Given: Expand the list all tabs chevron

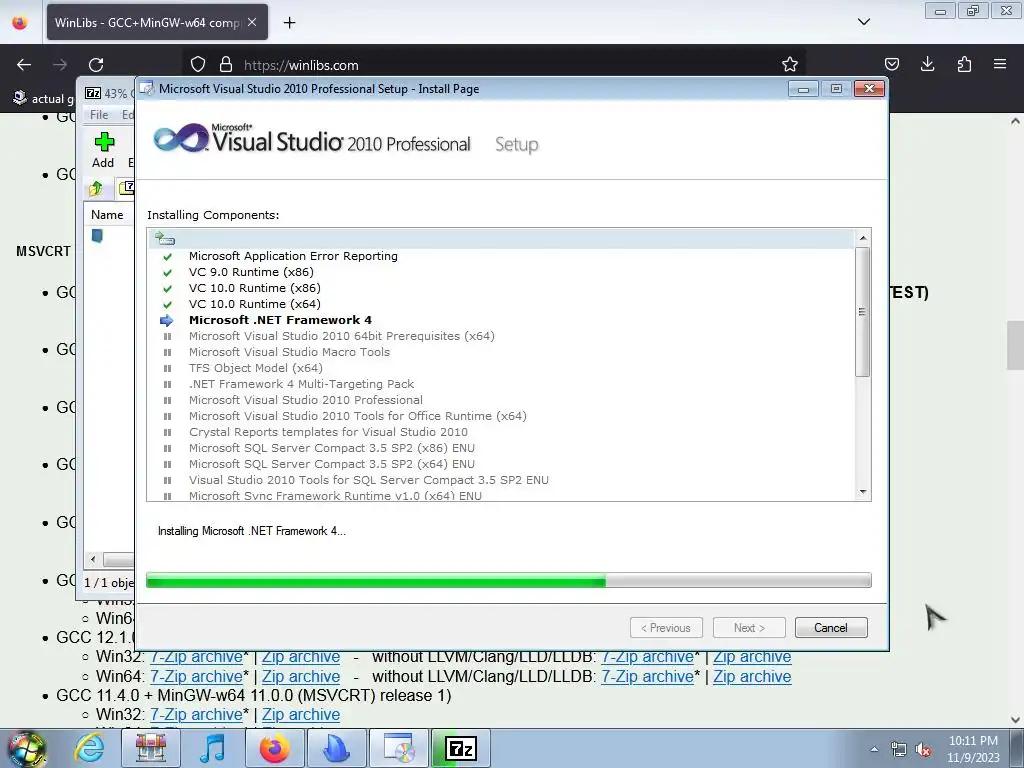Looking at the screenshot, I should pos(863,22).
